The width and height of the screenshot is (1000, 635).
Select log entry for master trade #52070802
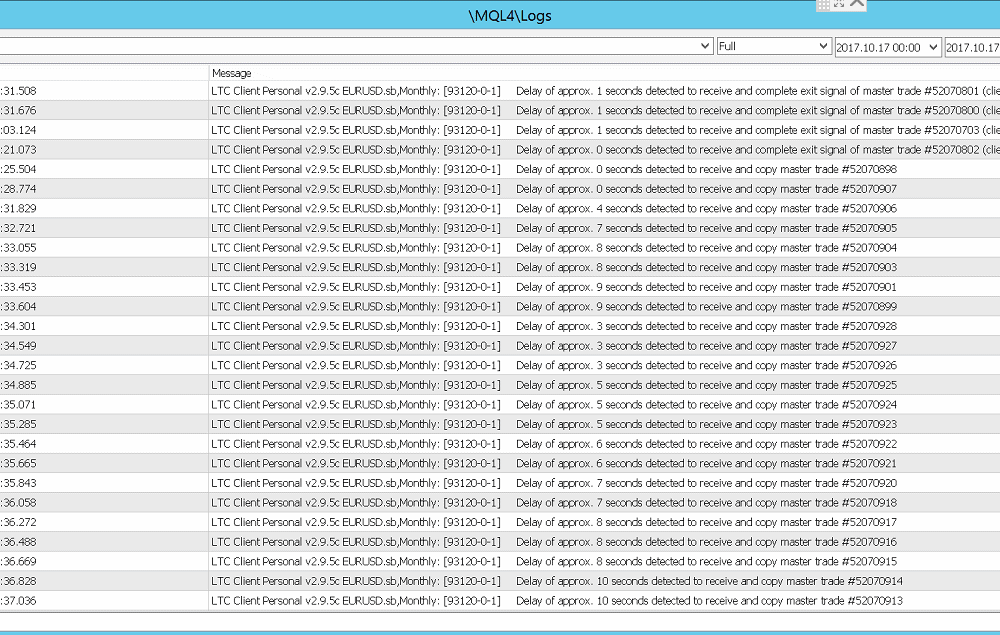(x=500, y=150)
